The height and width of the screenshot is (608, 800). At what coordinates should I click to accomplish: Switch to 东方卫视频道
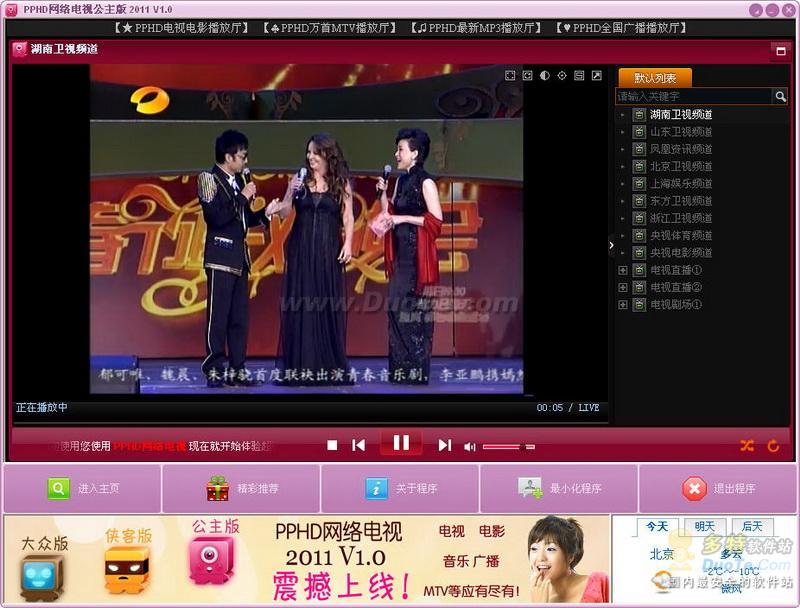(682, 201)
